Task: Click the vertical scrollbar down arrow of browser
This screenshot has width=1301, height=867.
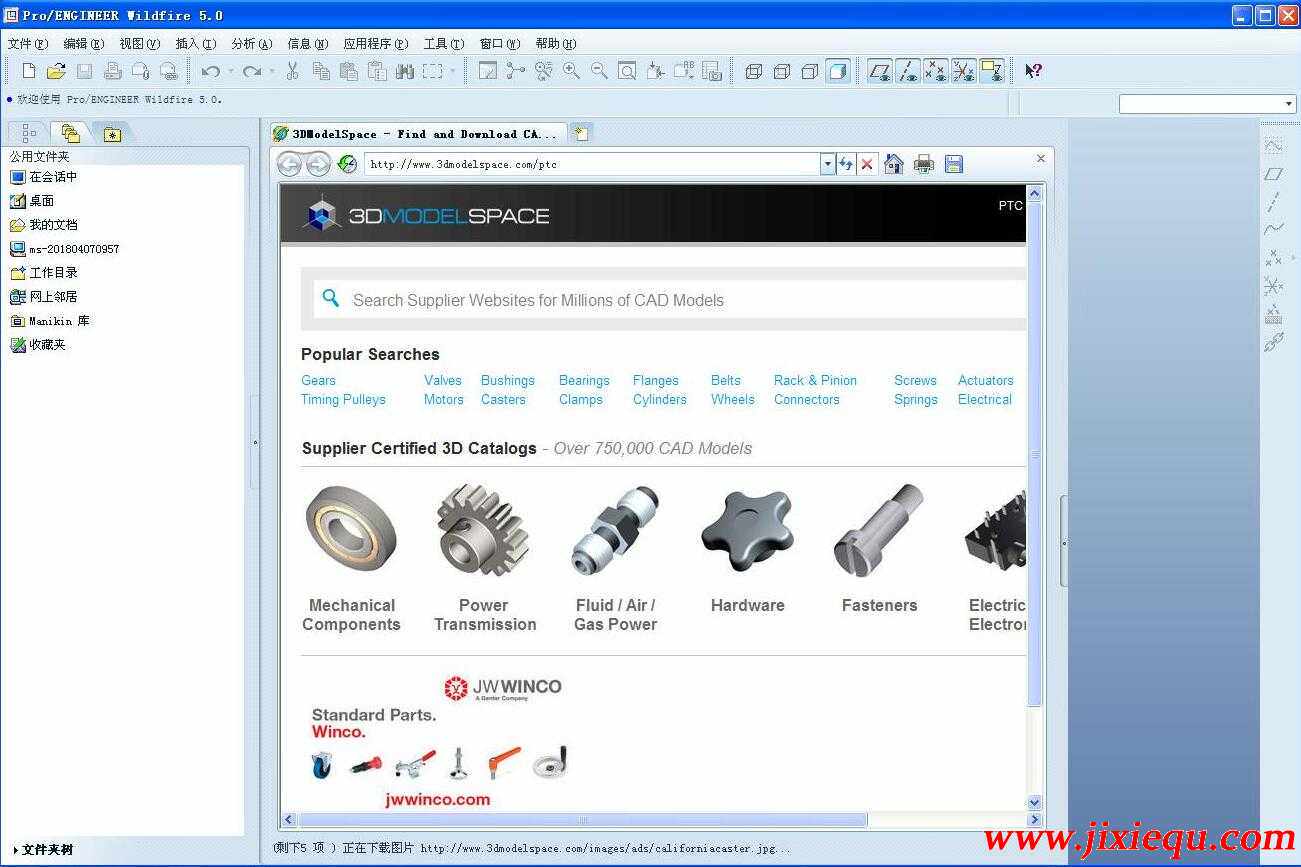Action: click(x=1035, y=803)
